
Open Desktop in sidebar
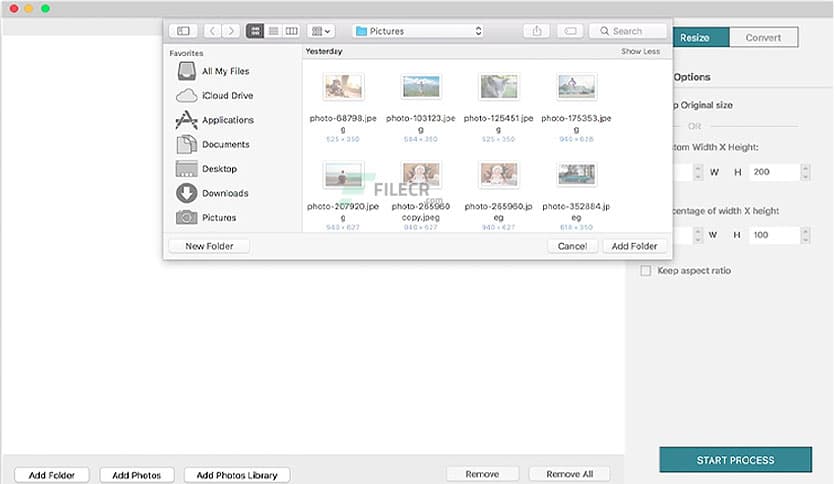pyautogui.click(x=207, y=169)
